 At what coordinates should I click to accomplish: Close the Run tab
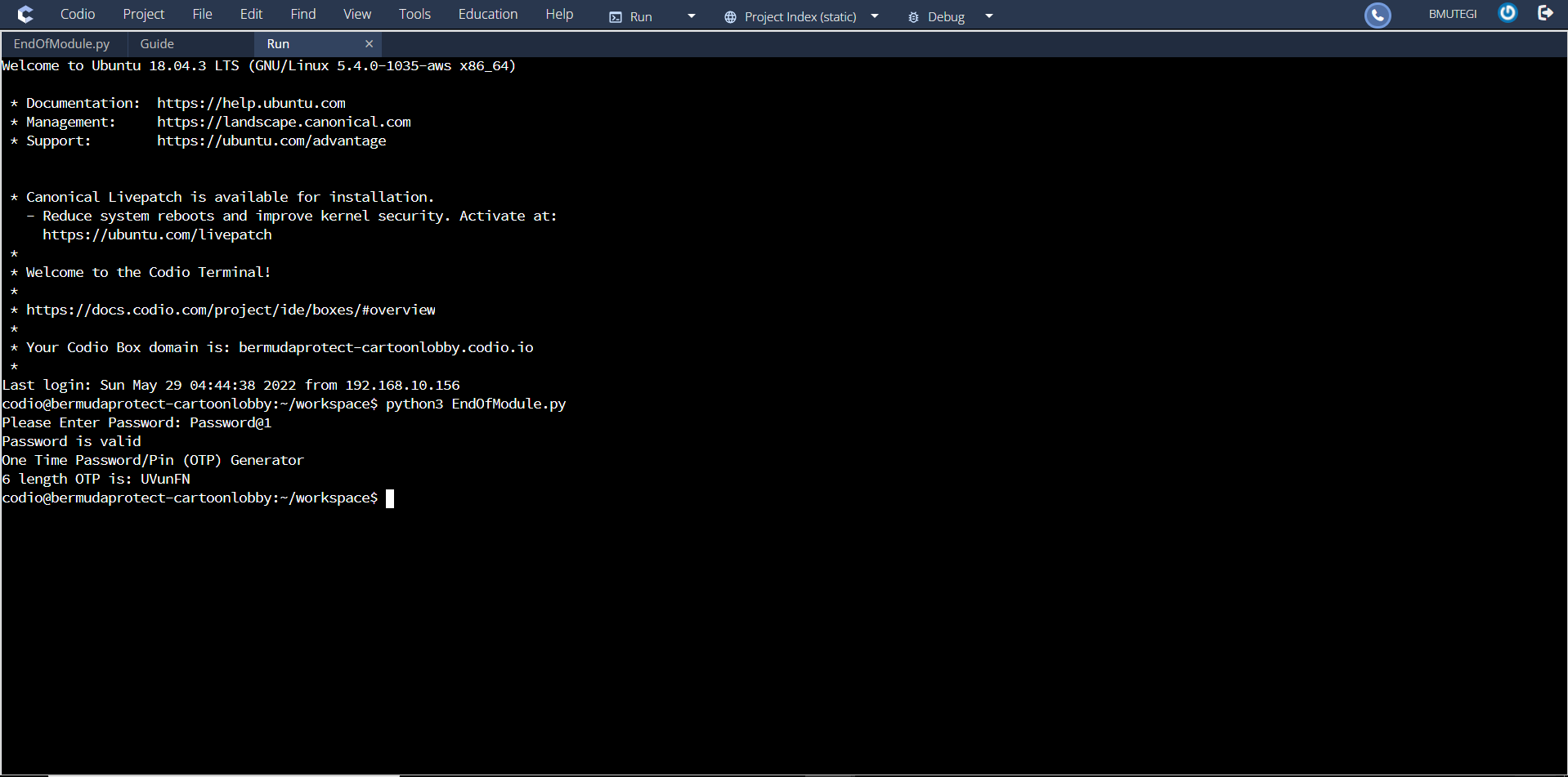(369, 44)
